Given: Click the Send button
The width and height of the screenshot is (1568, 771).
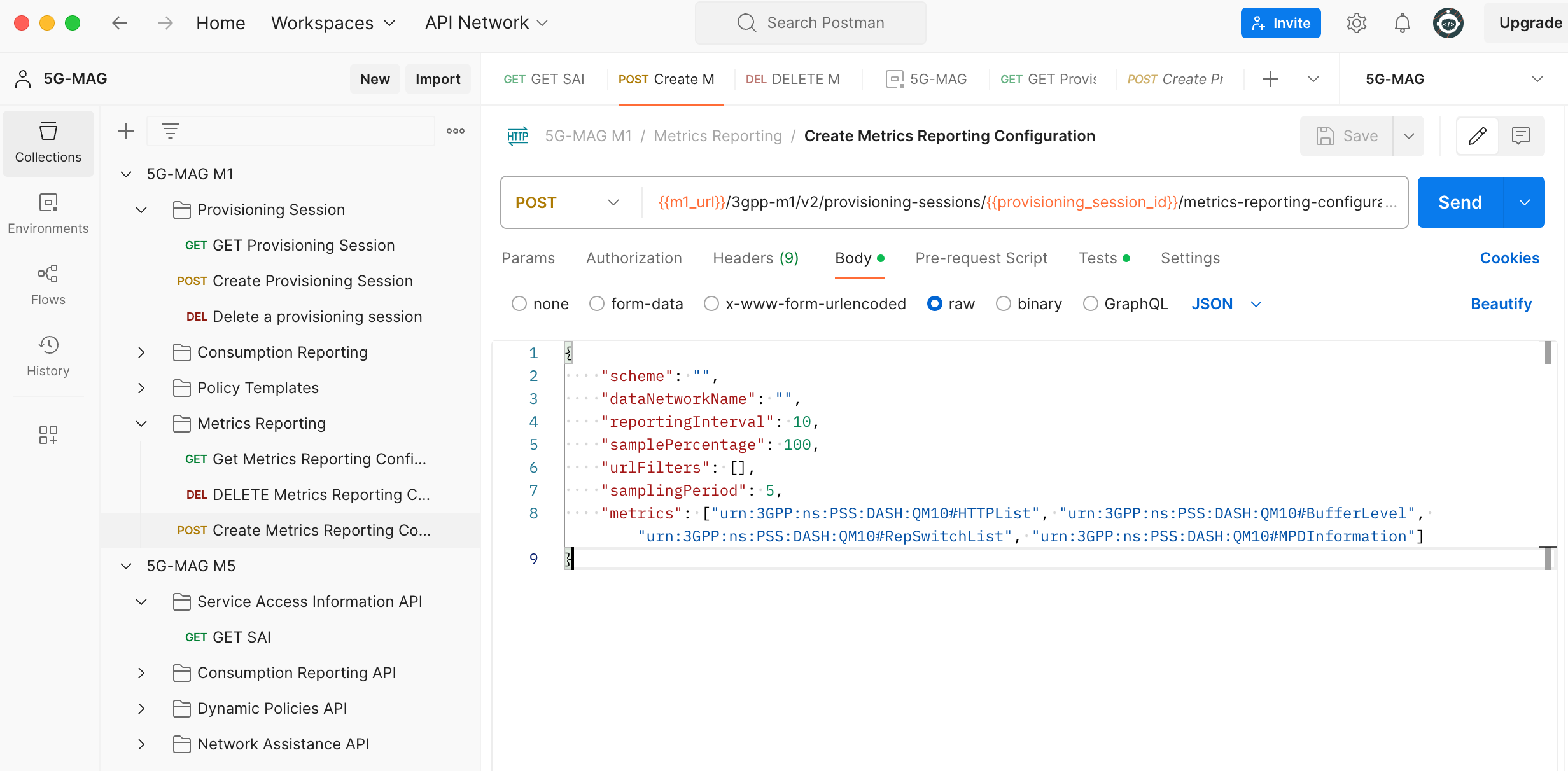Looking at the screenshot, I should pos(1460,202).
